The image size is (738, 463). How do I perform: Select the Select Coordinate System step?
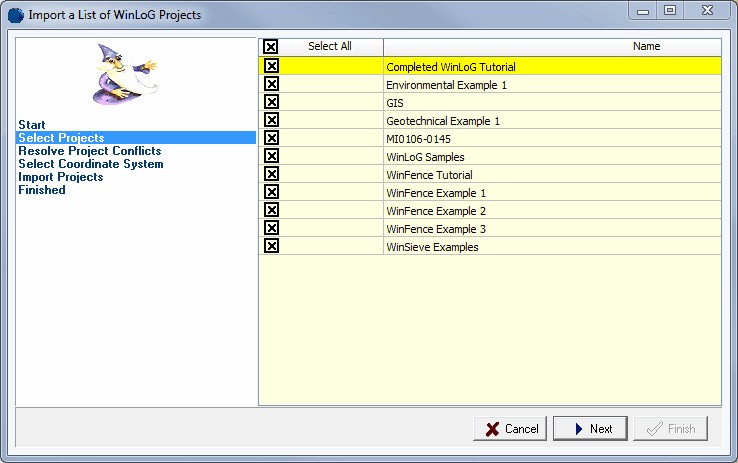[90, 164]
